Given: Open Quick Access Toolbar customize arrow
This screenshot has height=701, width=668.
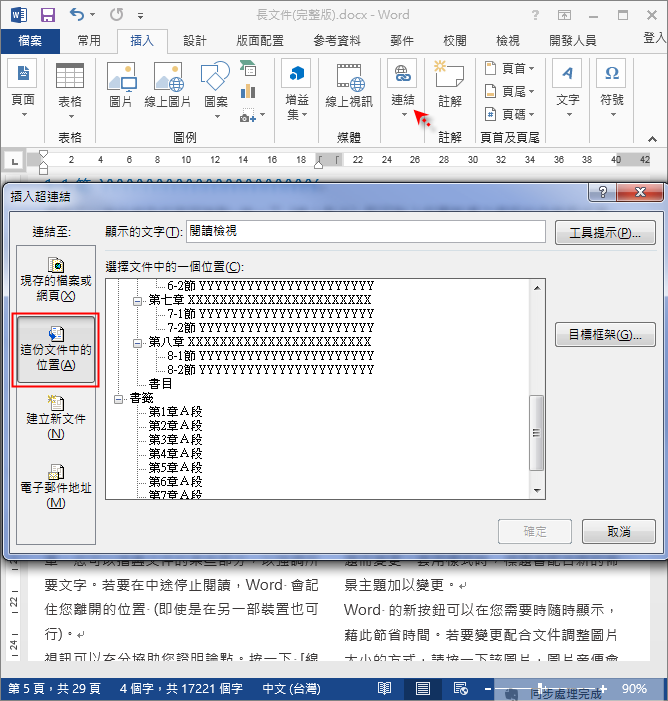Looking at the screenshot, I should pos(140,16).
